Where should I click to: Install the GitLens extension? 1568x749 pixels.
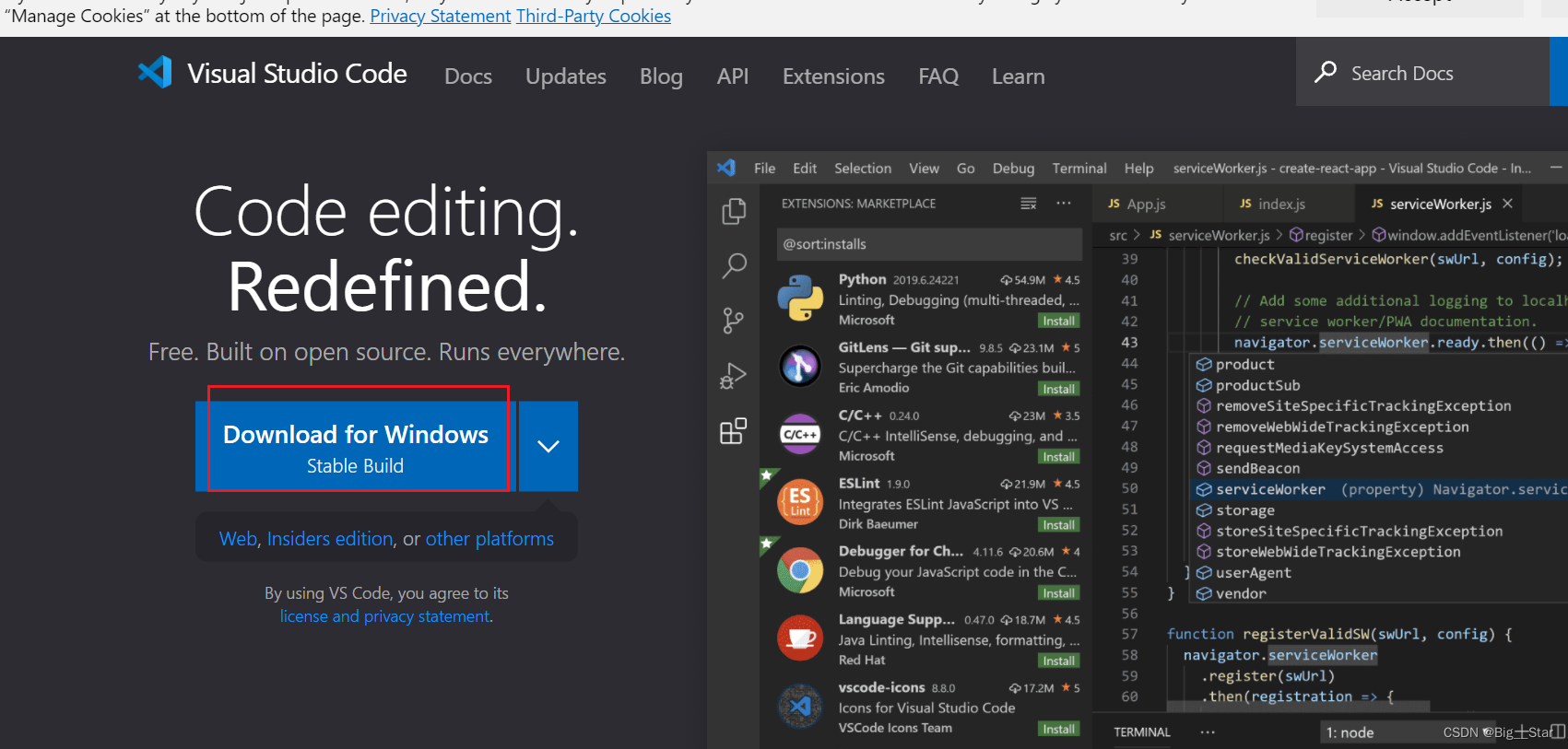(1058, 389)
